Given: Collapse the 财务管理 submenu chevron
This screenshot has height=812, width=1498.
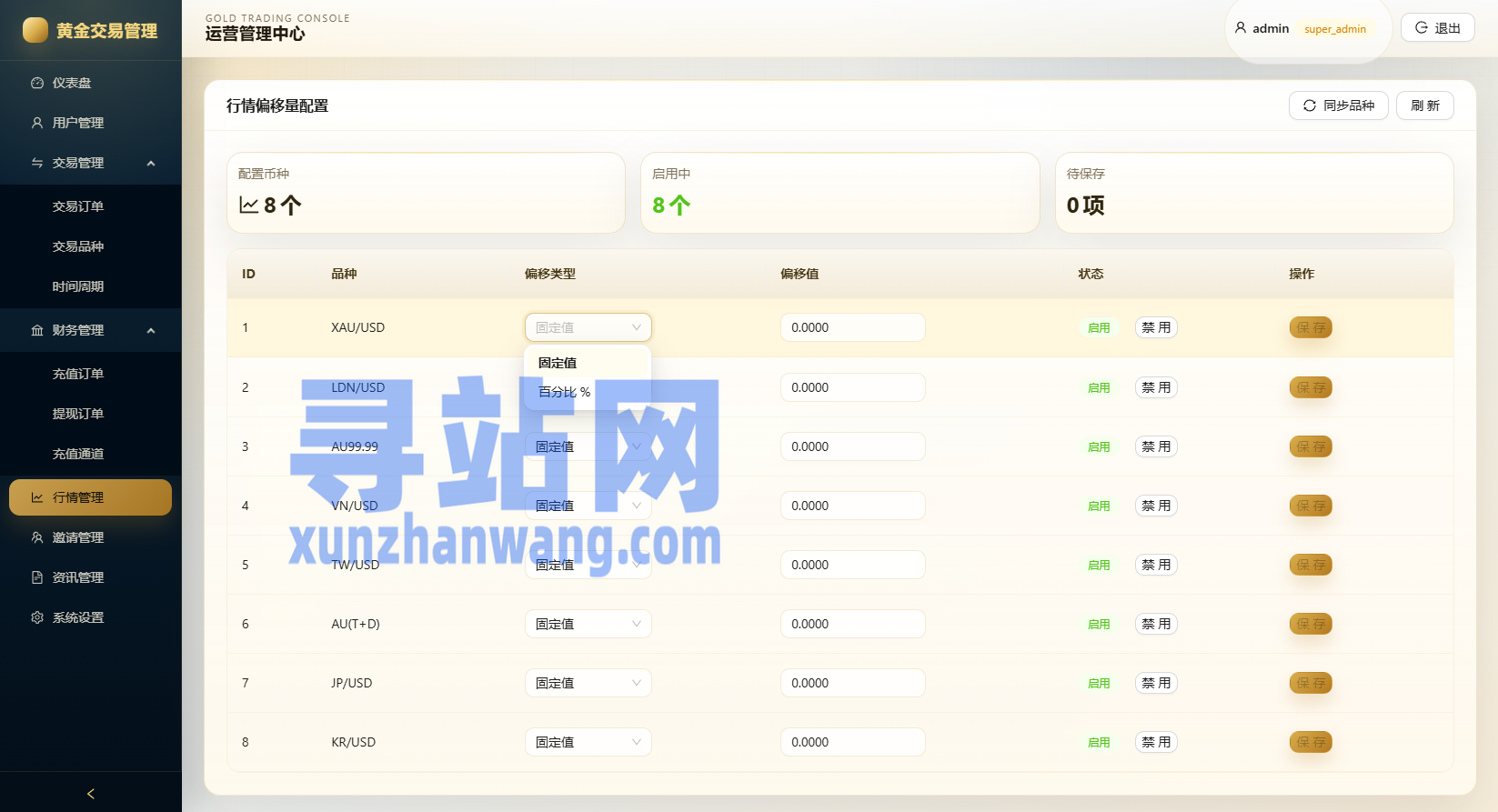Looking at the screenshot, I should 151,330.
